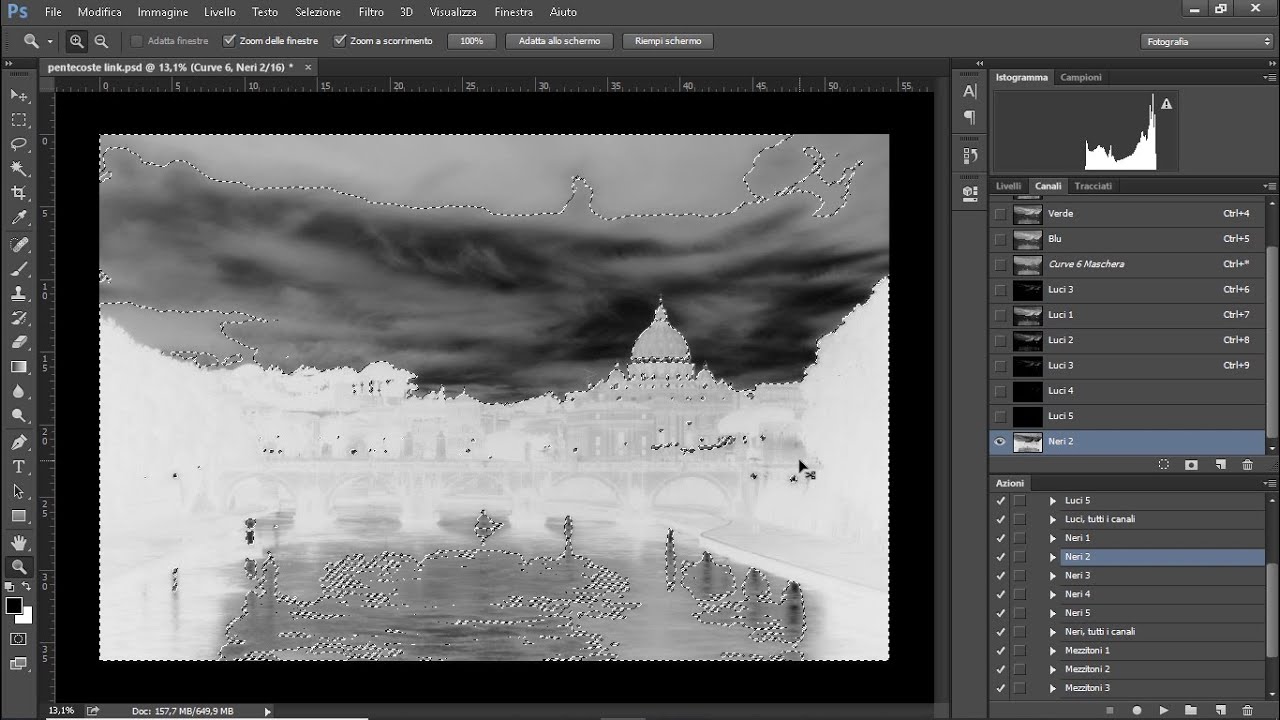This screenshot has width=1280, height=720.
Task: Toggle checkmark for Neri 1 action
Action: tap(1001, 538)
